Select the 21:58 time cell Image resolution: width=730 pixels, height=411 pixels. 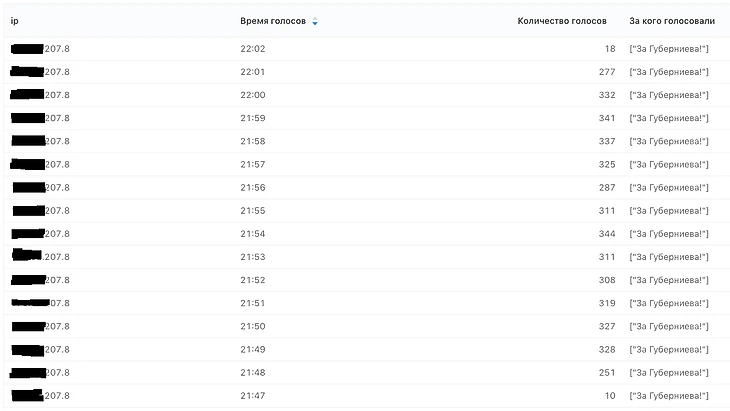[253, 141]
